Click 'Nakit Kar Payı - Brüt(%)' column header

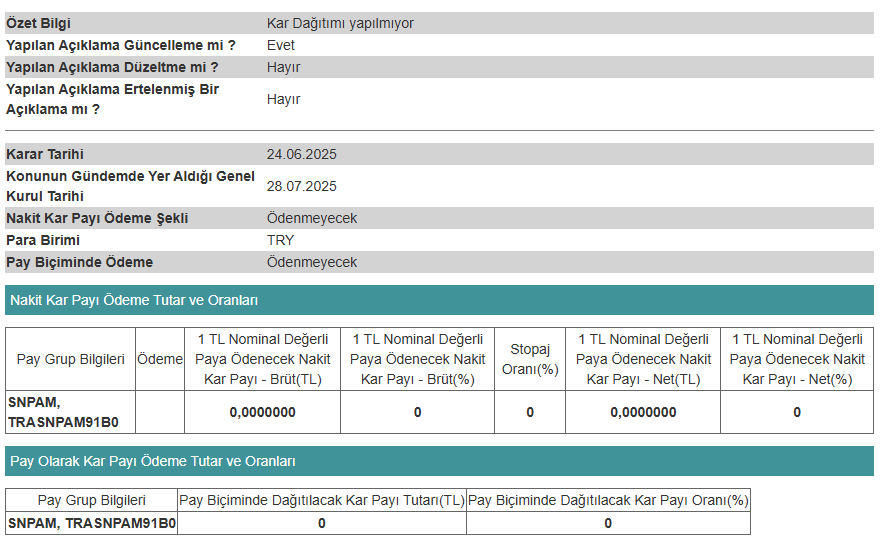point(417,359)
